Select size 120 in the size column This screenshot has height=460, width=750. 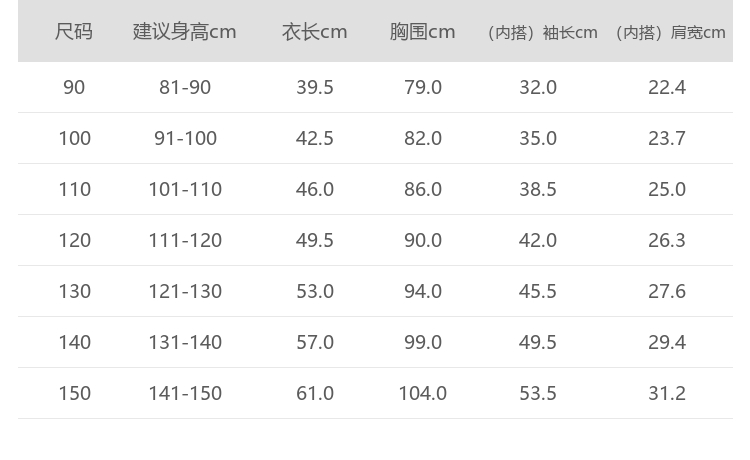pos(74,240)
